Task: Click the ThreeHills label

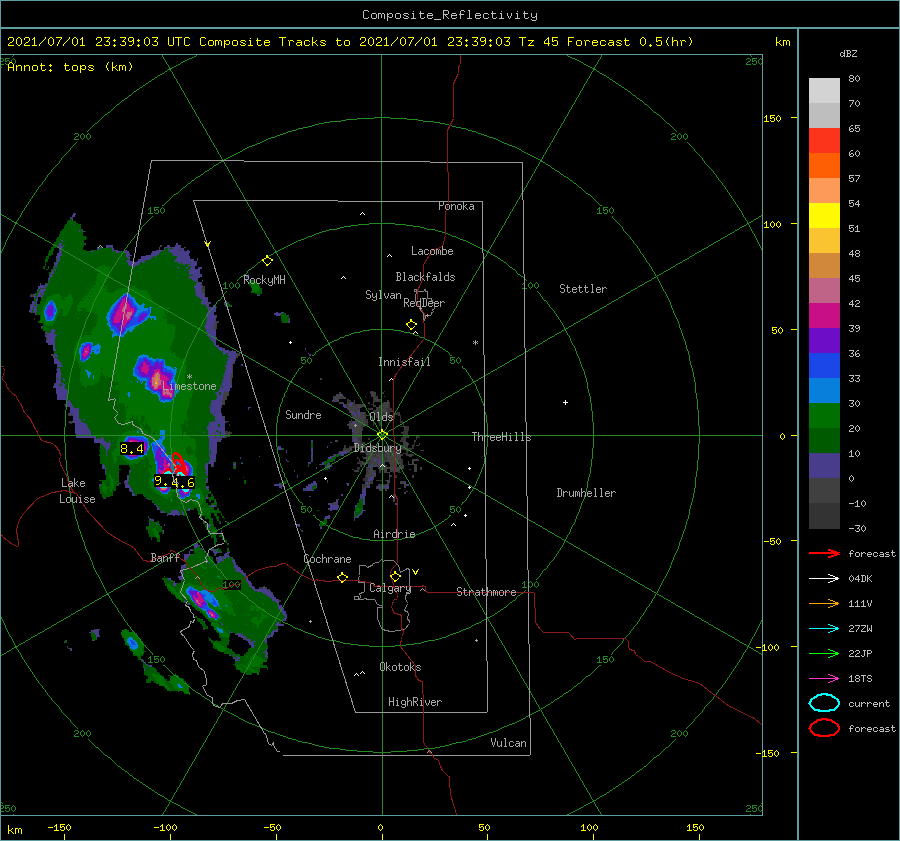Action: 502,437
